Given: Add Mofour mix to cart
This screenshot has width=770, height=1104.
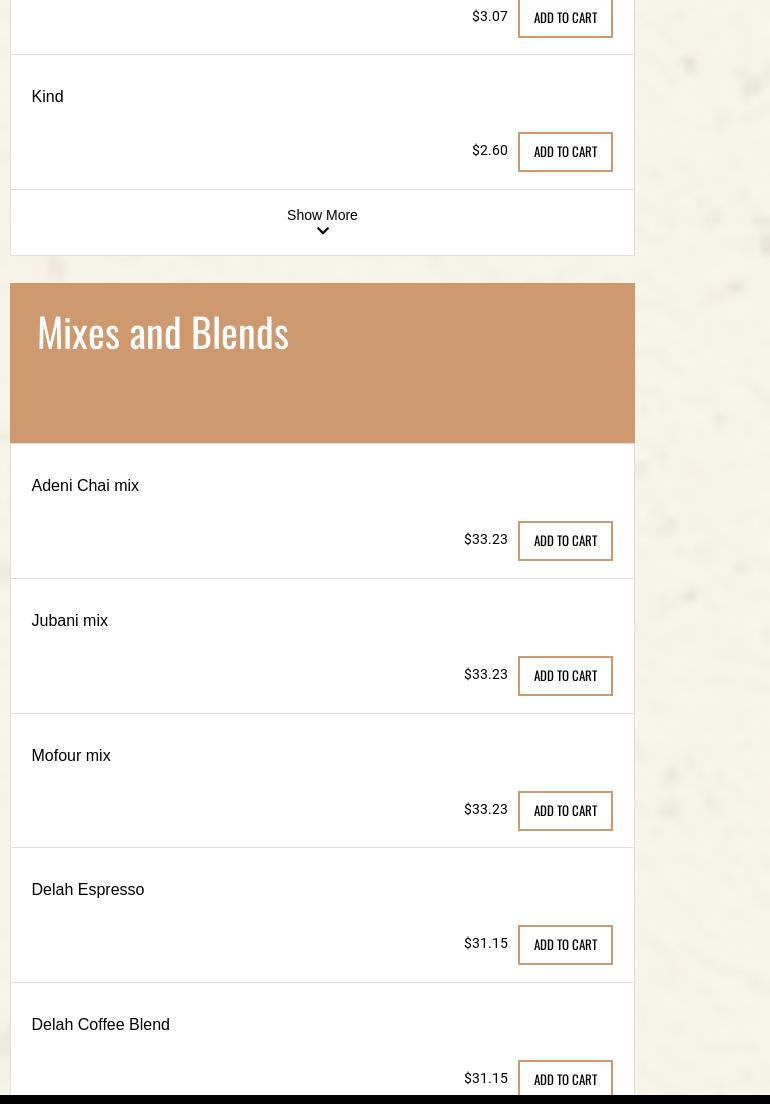Looking at the screenshot, I should 565,811.
